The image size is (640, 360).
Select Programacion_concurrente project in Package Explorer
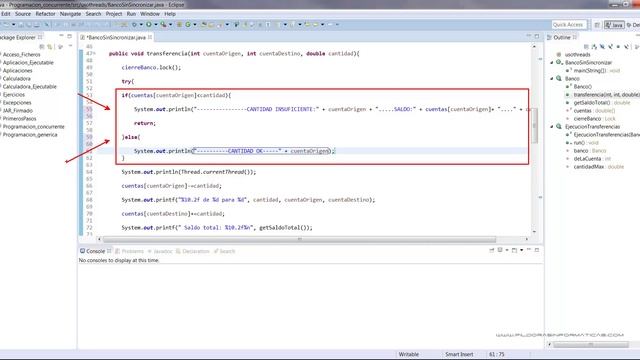click(x=33, y=127)
